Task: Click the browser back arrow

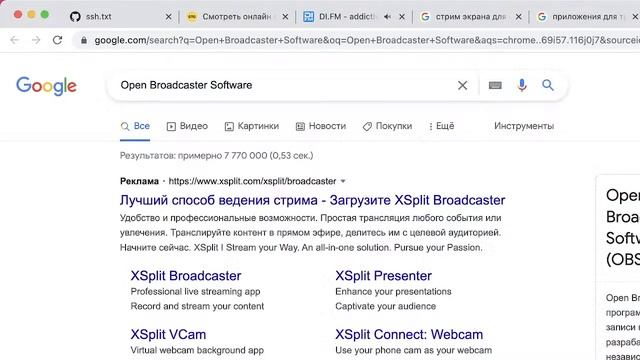Action: click(15, 40)
